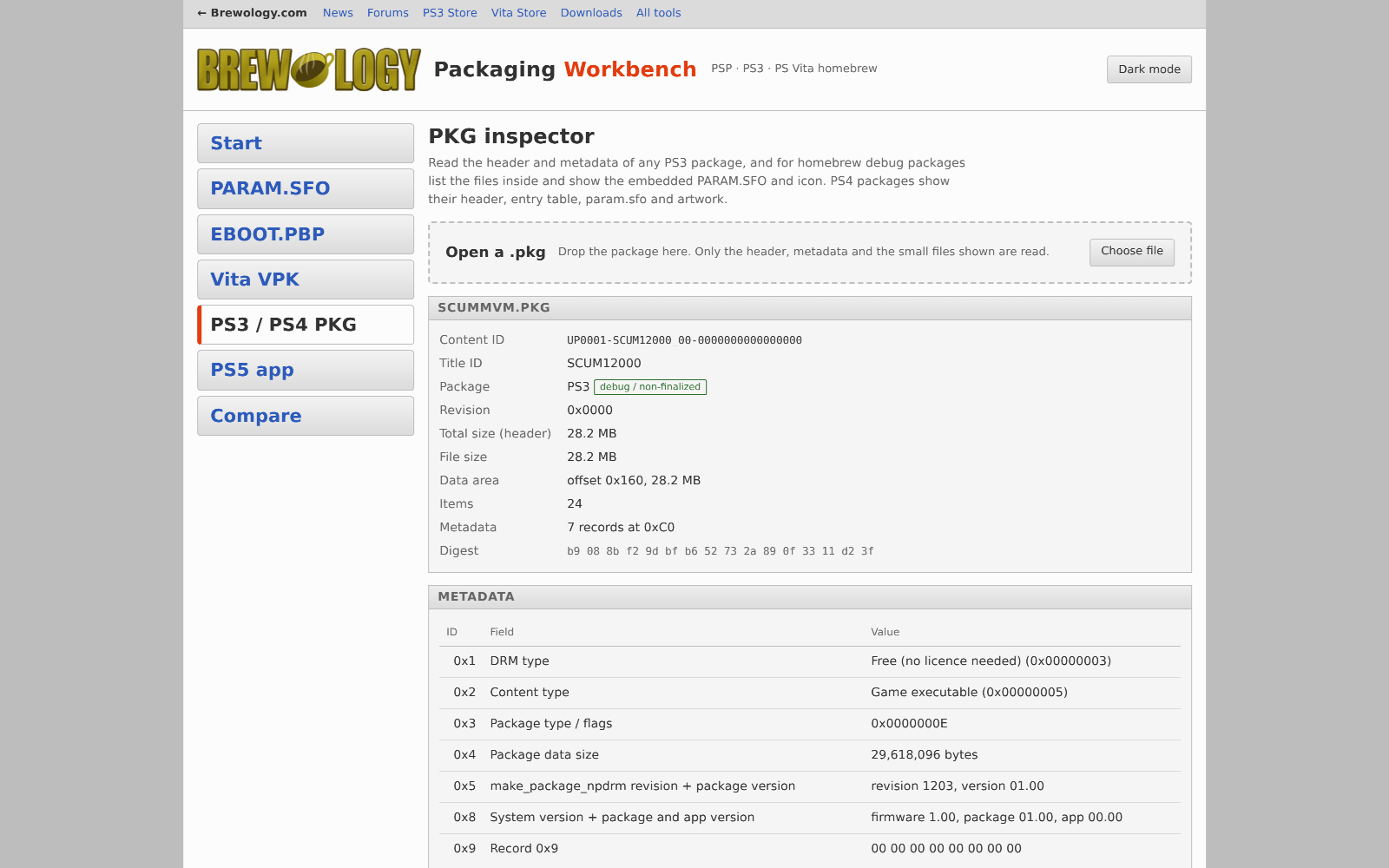
Task: Click the Package type / flags value 0x0000000E
Action: 909,724
